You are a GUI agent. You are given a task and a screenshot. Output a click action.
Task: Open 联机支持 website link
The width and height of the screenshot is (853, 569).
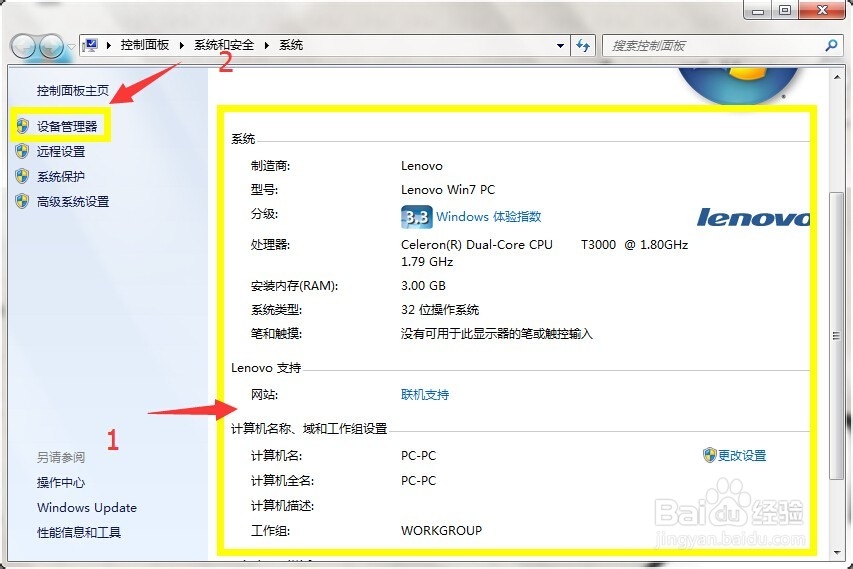(x=425, y=394)
